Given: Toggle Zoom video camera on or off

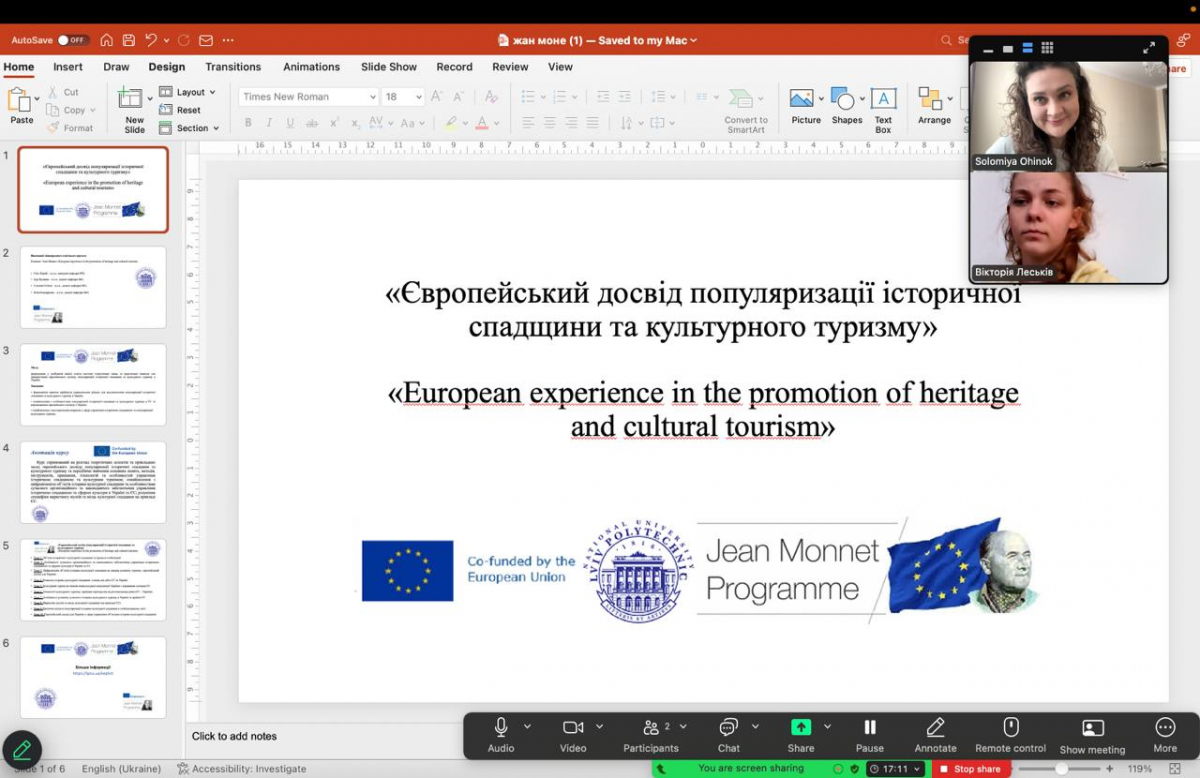Looking at the screenshot, I should pyautogui.click(x=572, y=728).
